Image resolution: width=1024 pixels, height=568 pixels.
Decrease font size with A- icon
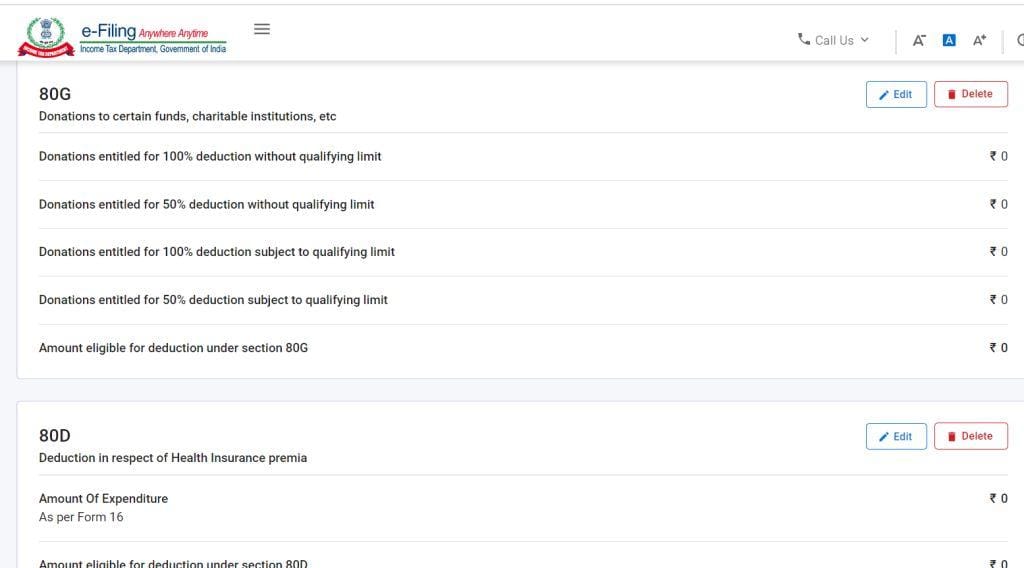pyautogui.click(x=919, y=40)
